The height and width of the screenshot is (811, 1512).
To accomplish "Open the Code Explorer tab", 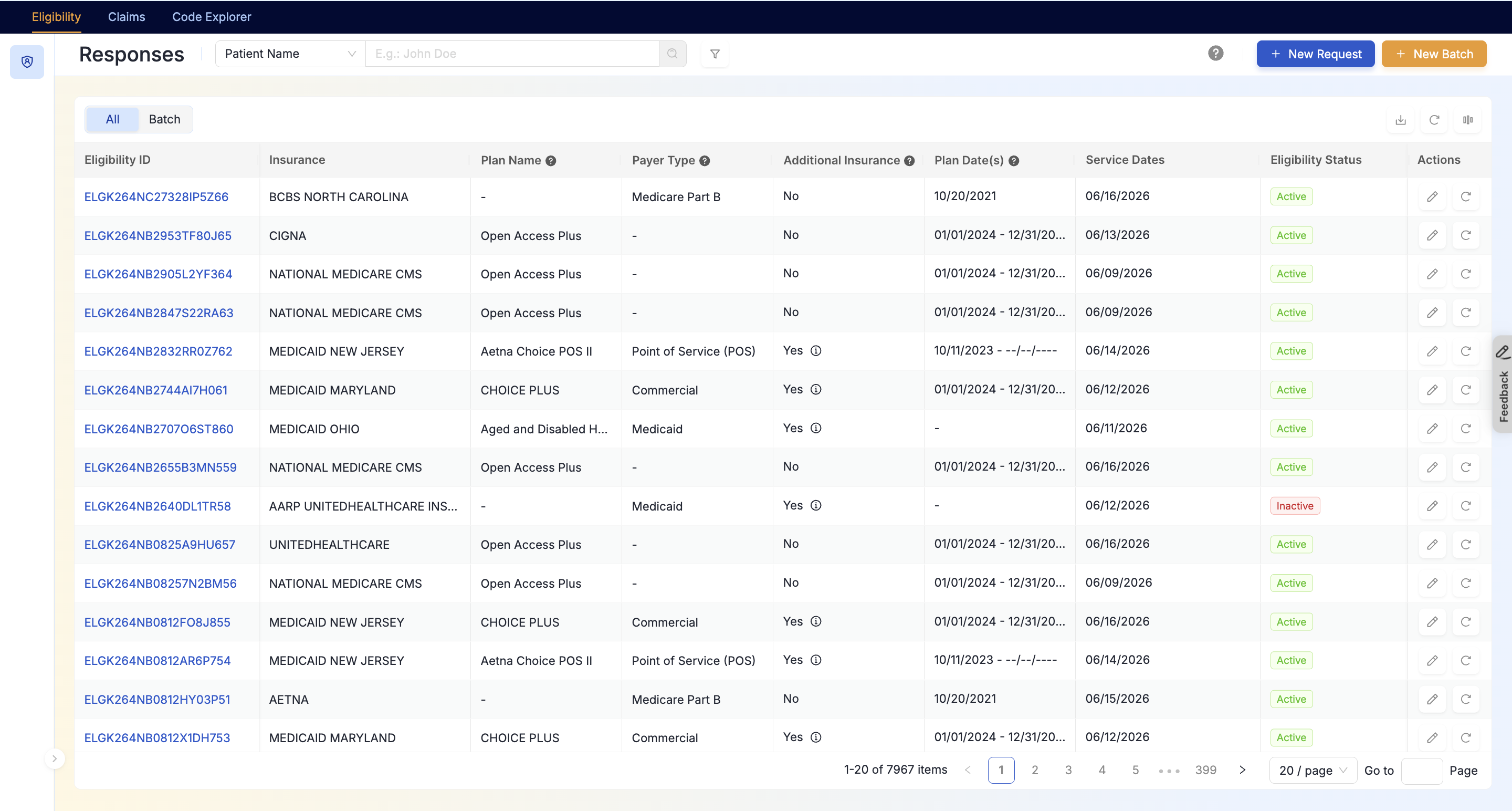I will coord(211,17).
